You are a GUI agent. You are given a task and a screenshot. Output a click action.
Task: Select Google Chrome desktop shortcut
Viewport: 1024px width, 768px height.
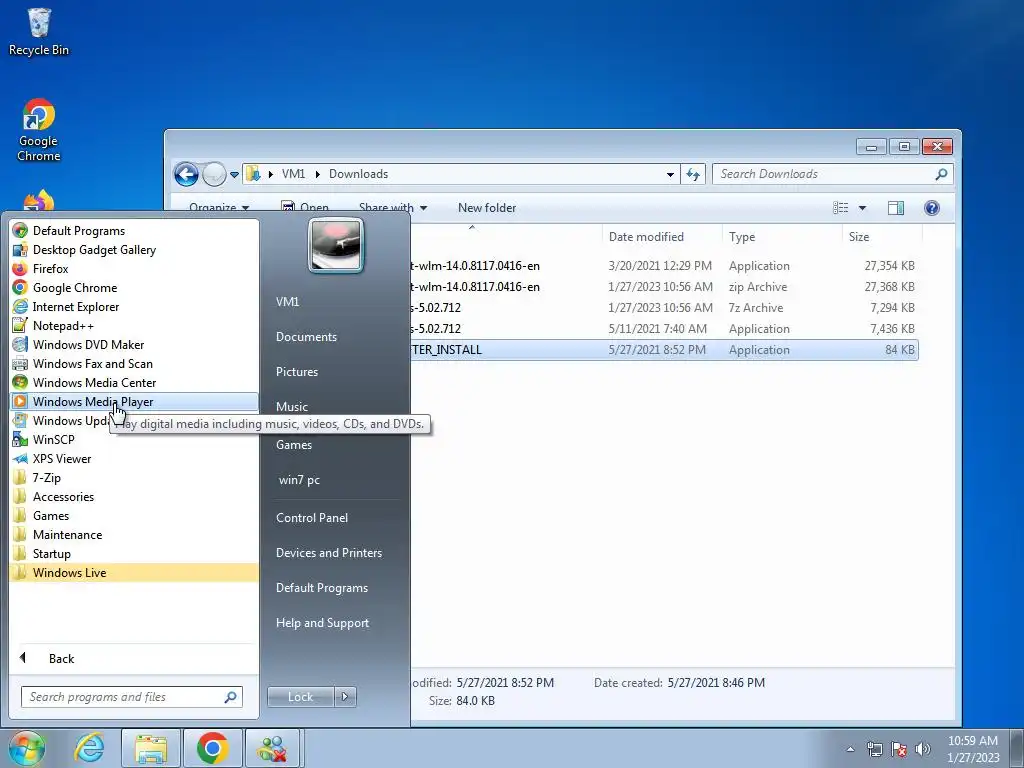point(39,130)
